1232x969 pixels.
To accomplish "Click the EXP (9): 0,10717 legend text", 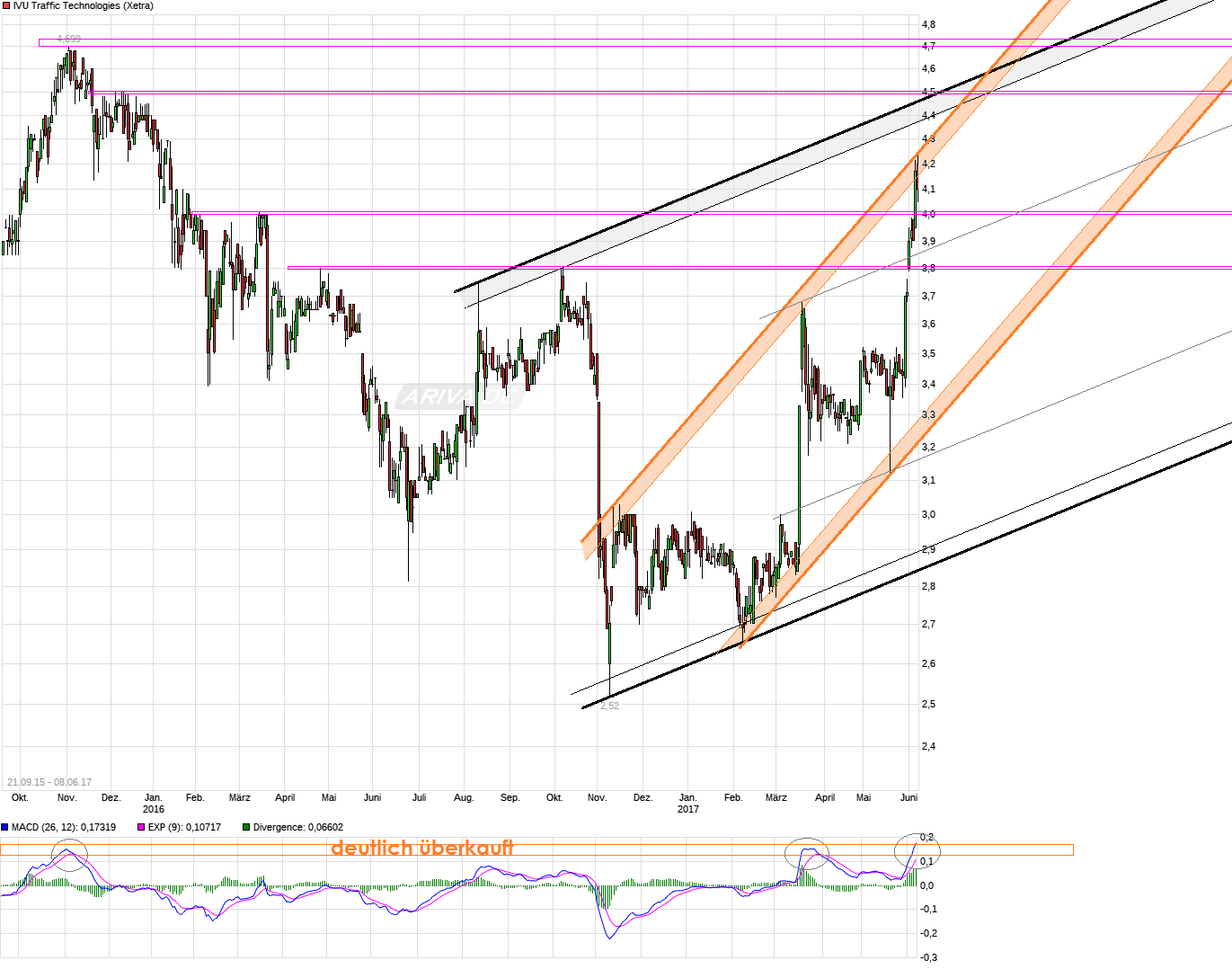I will [184, 827].
